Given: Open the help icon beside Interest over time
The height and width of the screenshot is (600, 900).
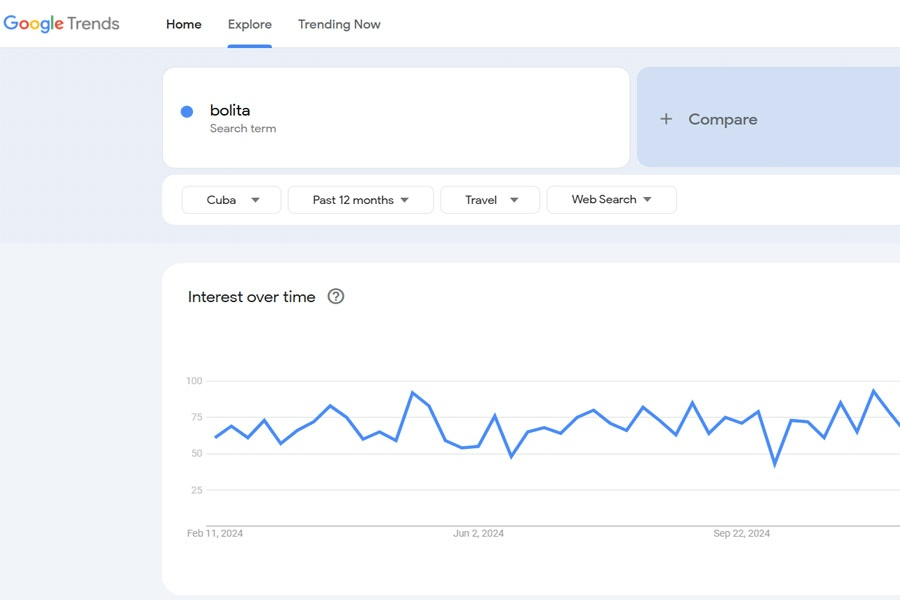Looking at the screenshot, I should [x=336, y=296].
